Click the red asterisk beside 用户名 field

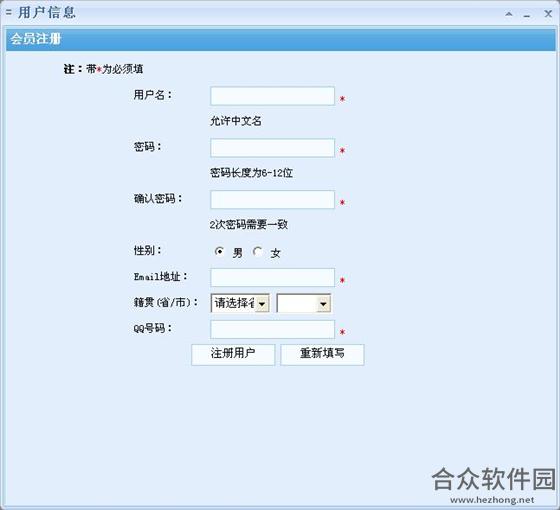(x=342, y=99)
